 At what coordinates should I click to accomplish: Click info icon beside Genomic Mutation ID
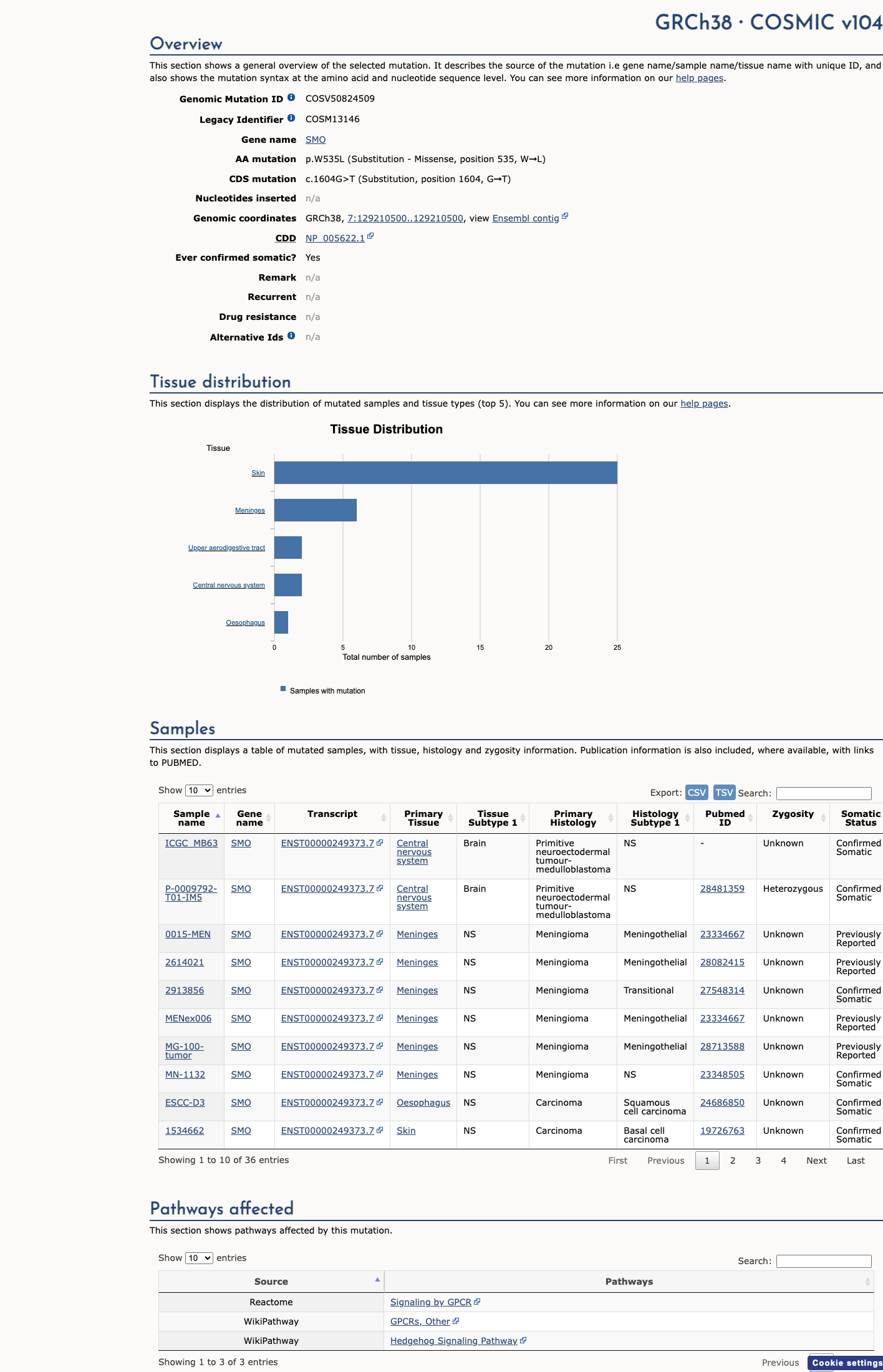(x=291, y=97)
